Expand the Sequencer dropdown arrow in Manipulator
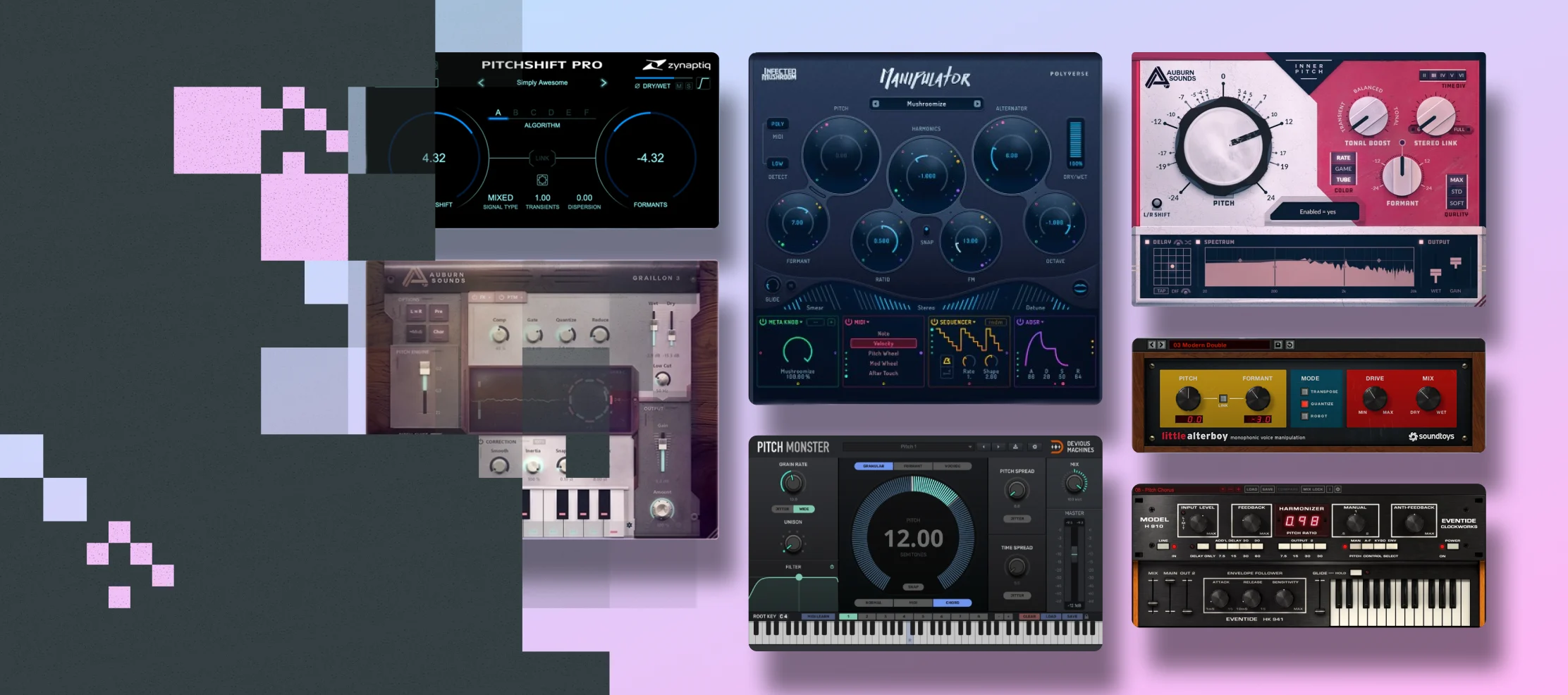The image size is (1568, 695). tap(974, 322)
